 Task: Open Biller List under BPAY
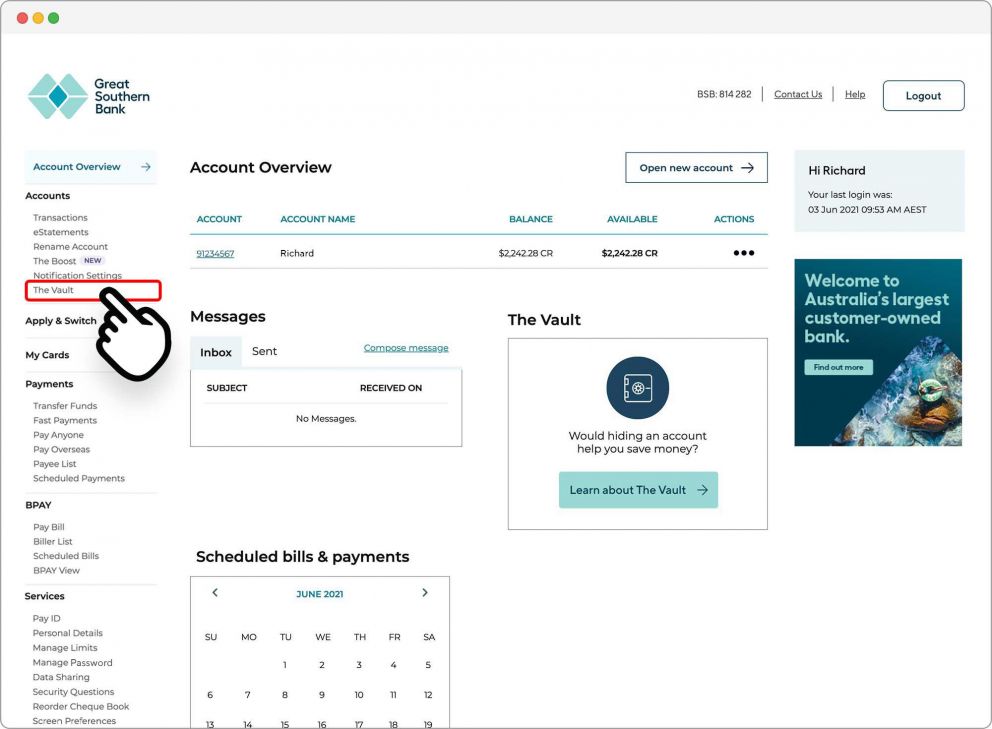click(53, 542)
